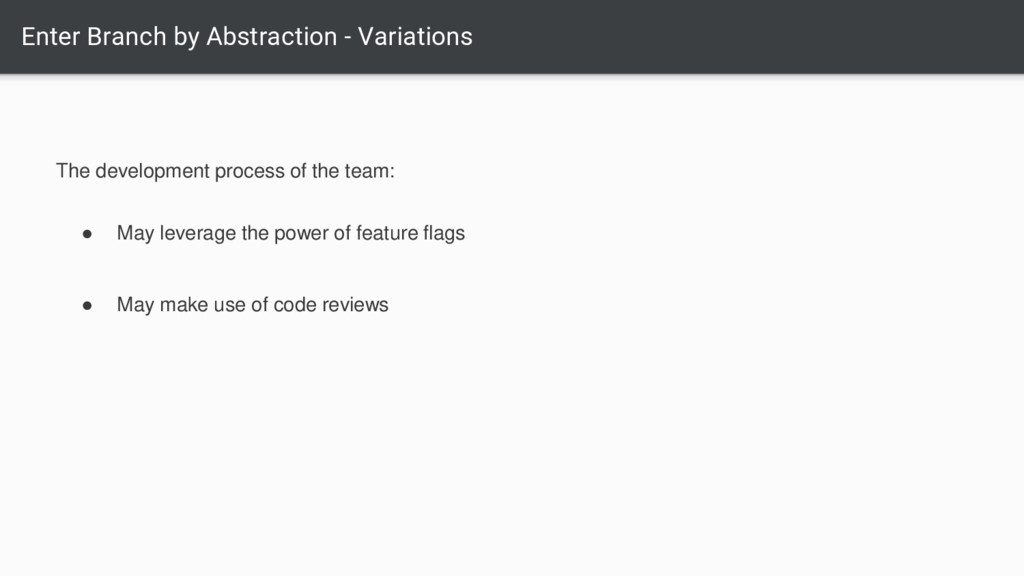Click the words 'feature flags'
Viewport: 1024px width, 576px height.
[x=410, y=233]
